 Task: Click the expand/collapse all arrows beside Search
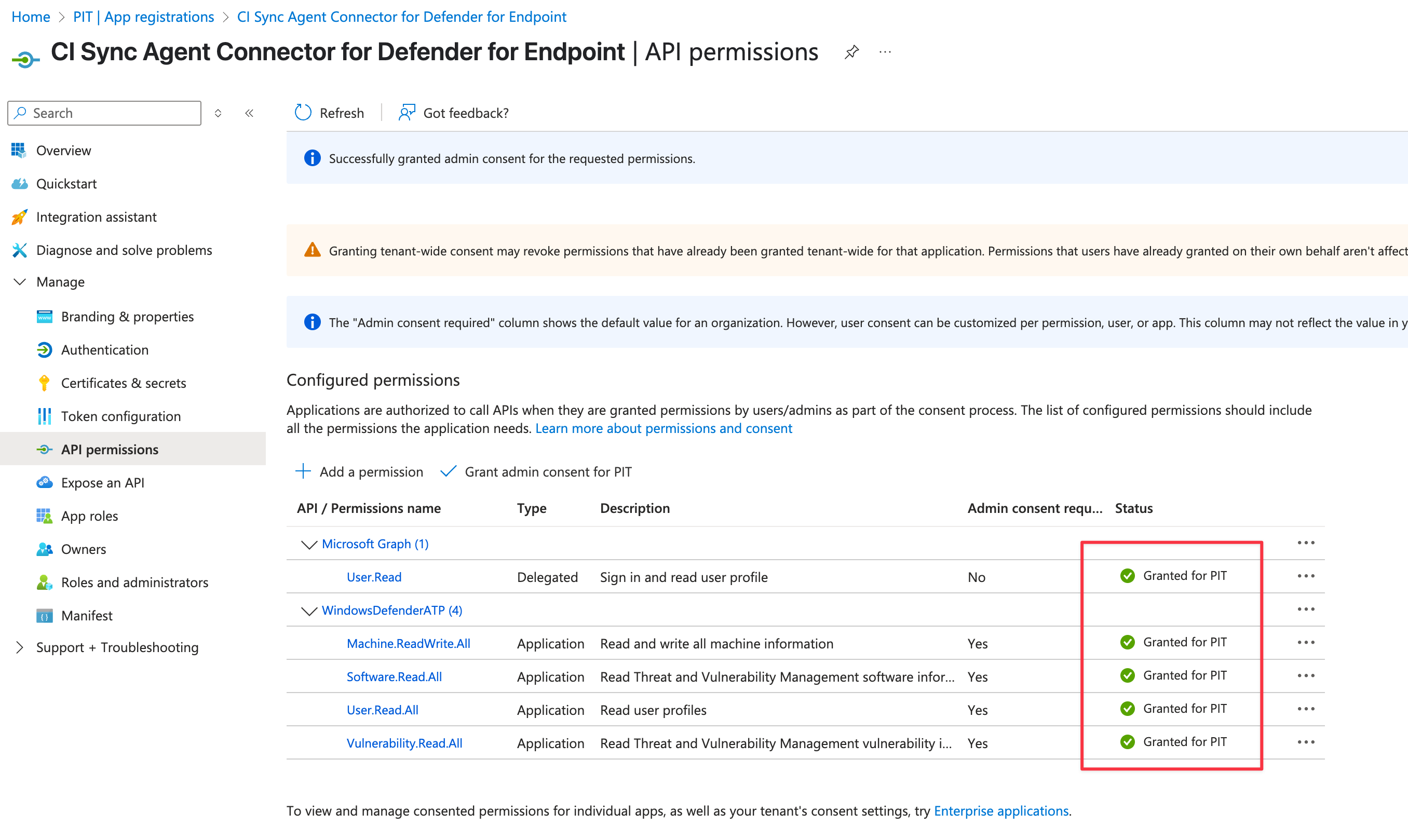pyautogui.click(x=218, y=113)
